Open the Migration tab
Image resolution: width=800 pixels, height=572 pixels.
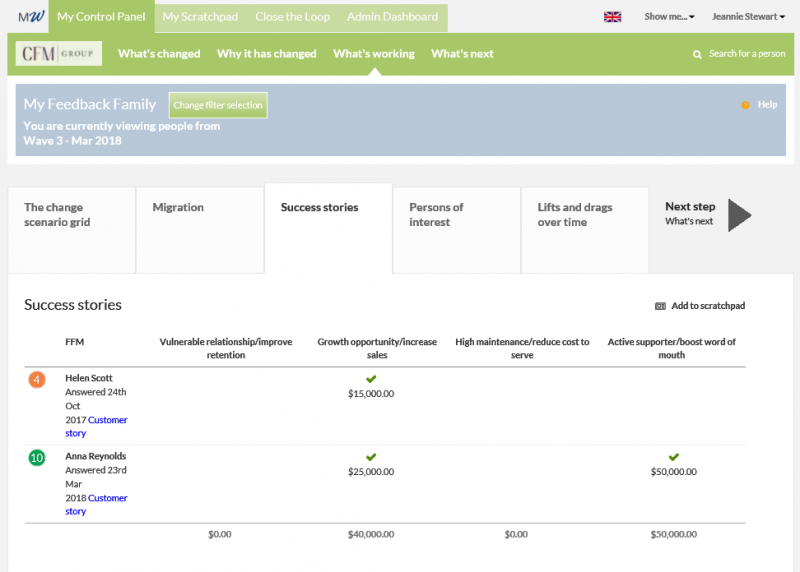[200, 230]
